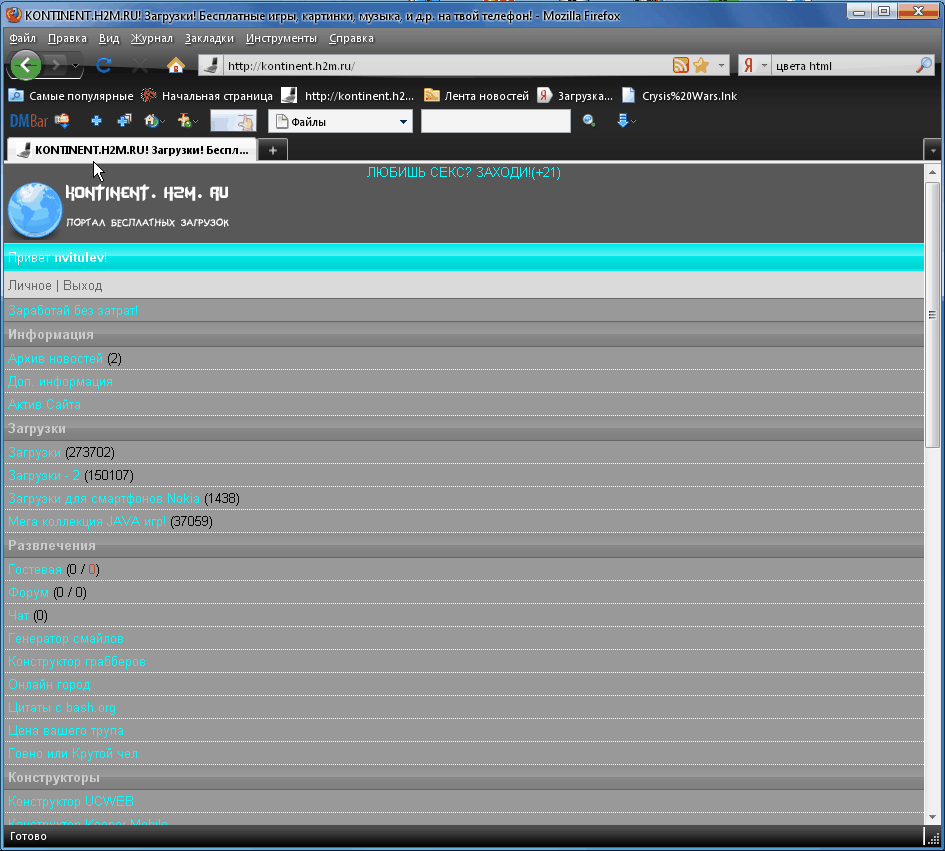Open the 'Личное' link
The height and width of the screenshot is (851, 945).
coord(30,286)
